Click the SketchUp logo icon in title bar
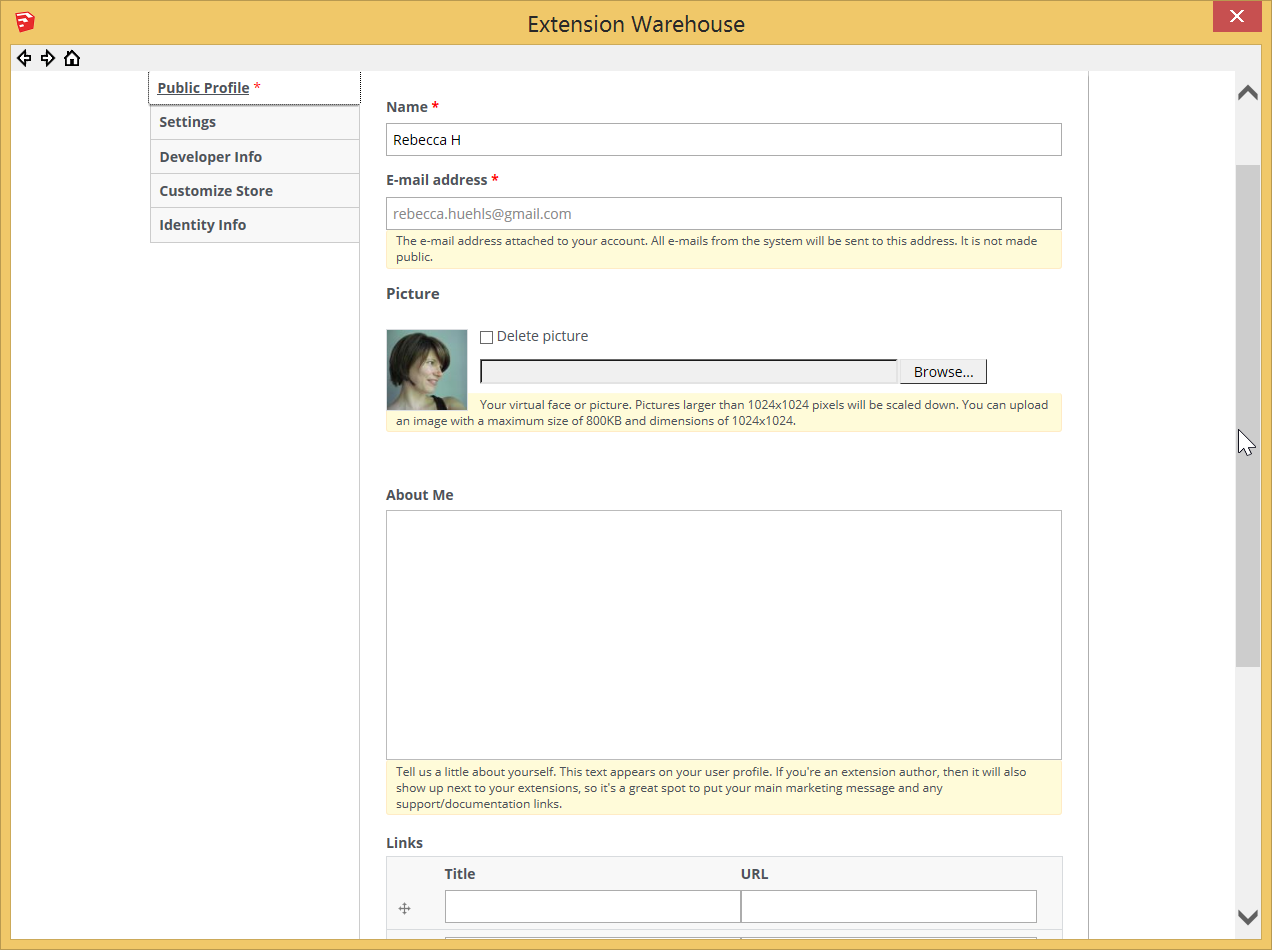1272x950 pixels. 26,22
